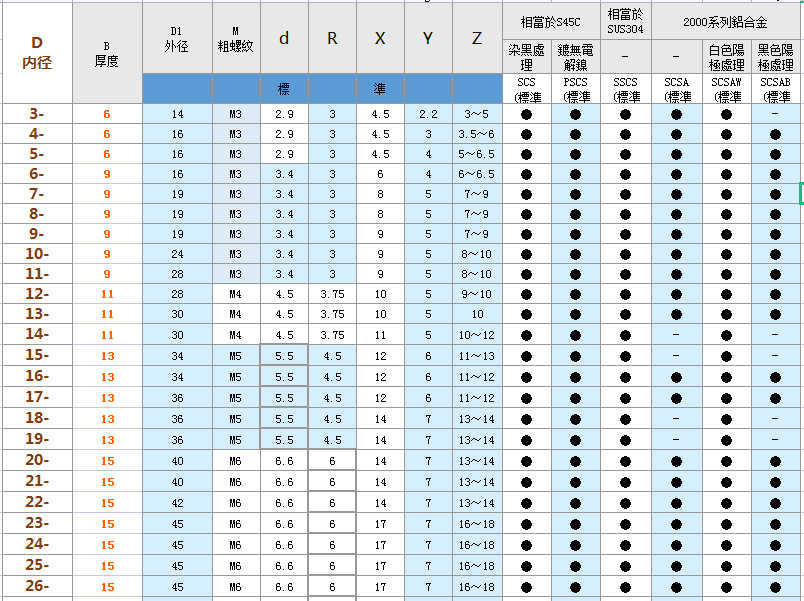The width and height of the screenshot is (804, 601).
Task: Select the M 粗螺纹 header cell
Action: click(x=235, y=38)
